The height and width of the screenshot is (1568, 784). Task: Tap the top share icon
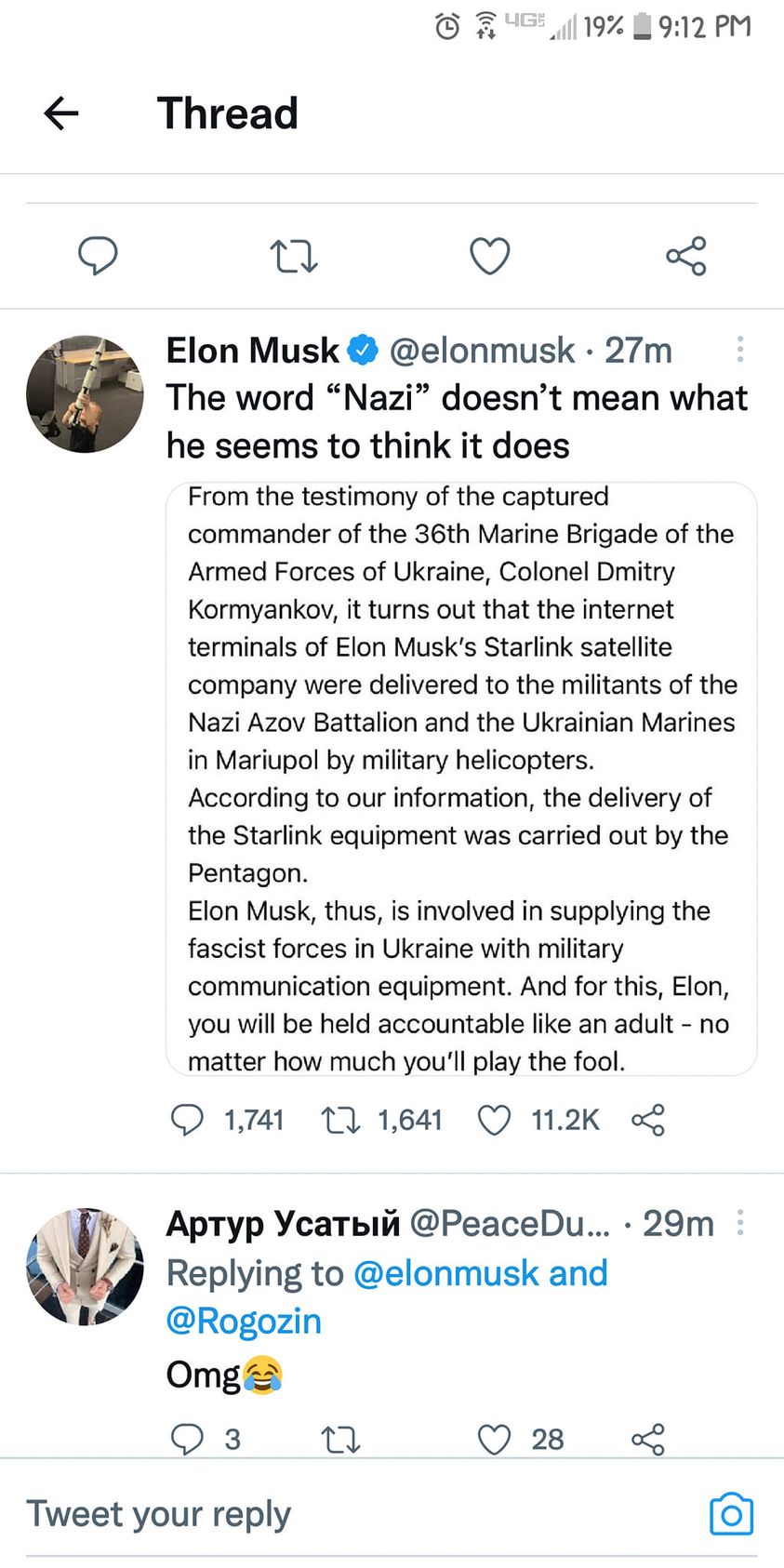[686, 256]
